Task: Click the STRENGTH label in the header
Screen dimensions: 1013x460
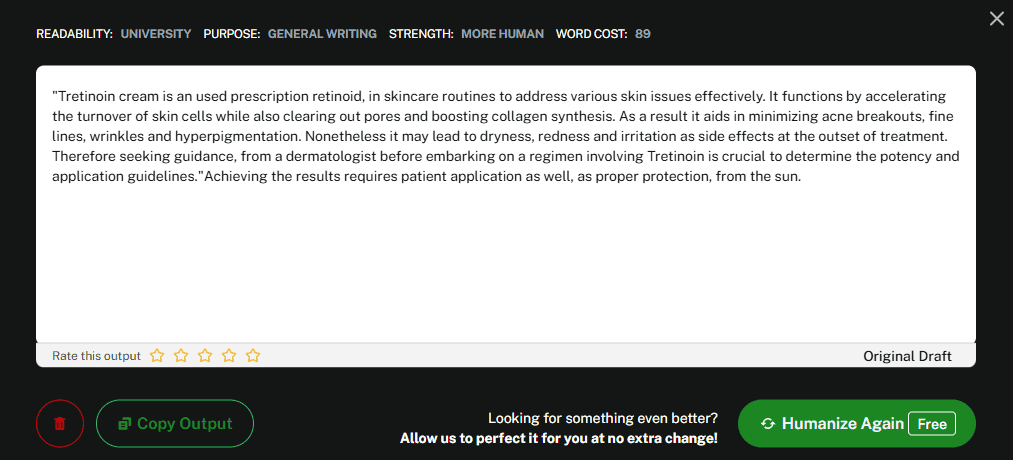Action: (421, 34)
